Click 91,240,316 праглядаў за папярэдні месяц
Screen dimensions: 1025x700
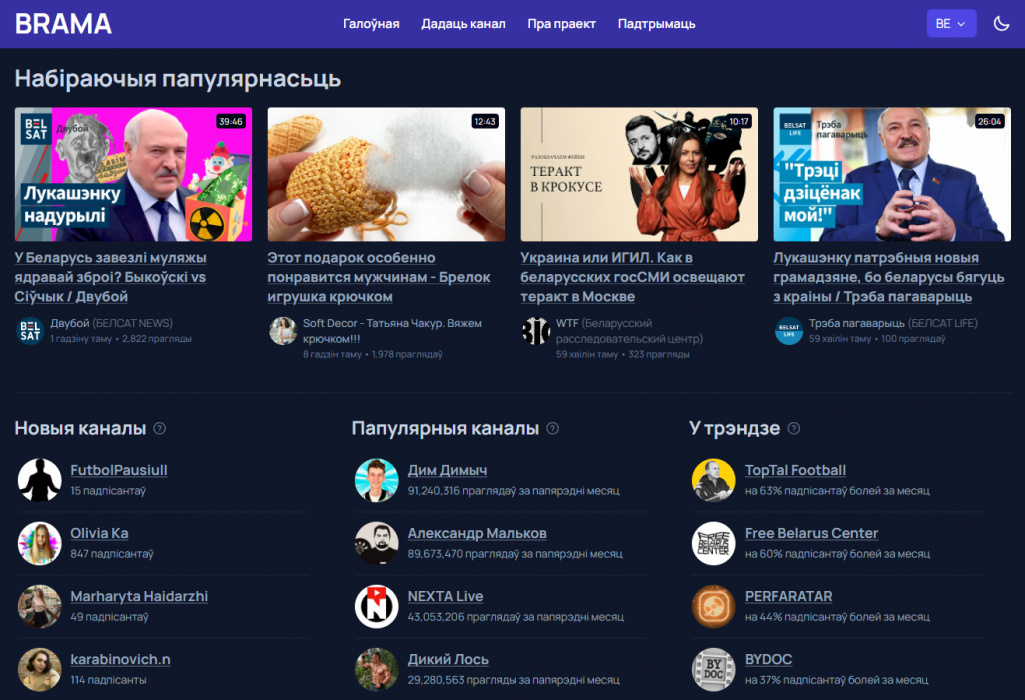[514, 491]
